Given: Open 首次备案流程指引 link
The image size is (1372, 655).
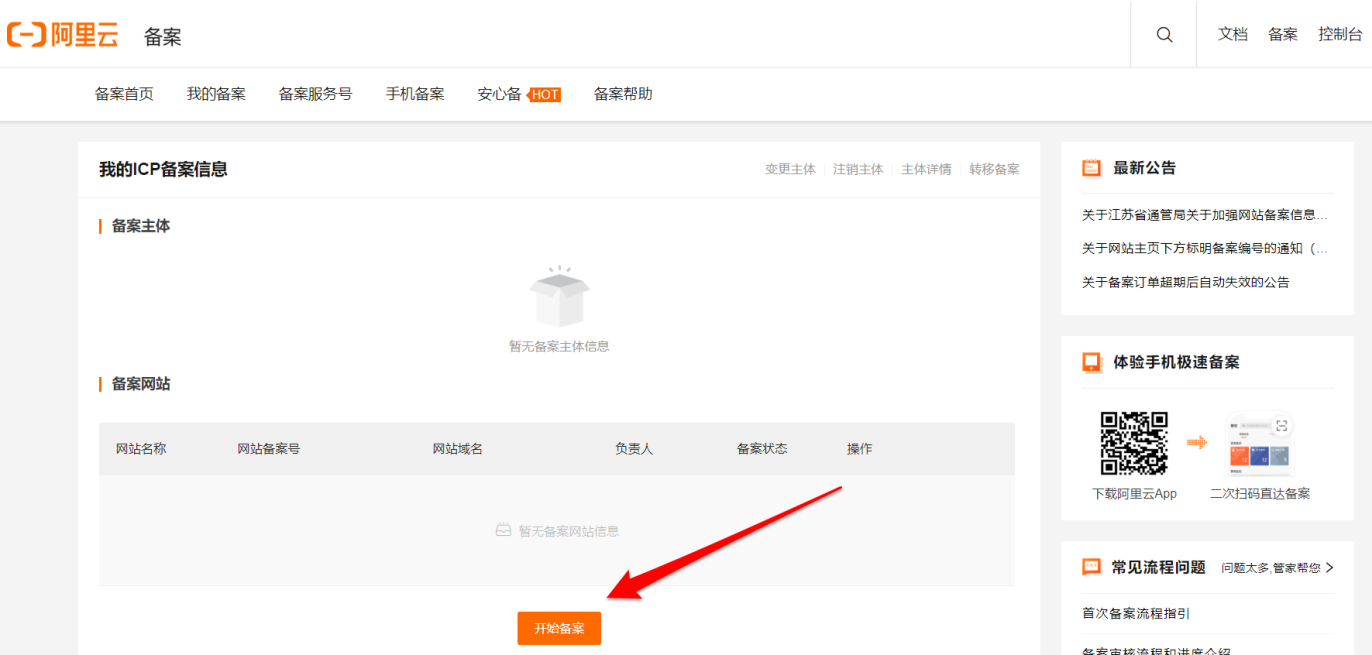Looking at the screenshot, I should coord(1136,614).
